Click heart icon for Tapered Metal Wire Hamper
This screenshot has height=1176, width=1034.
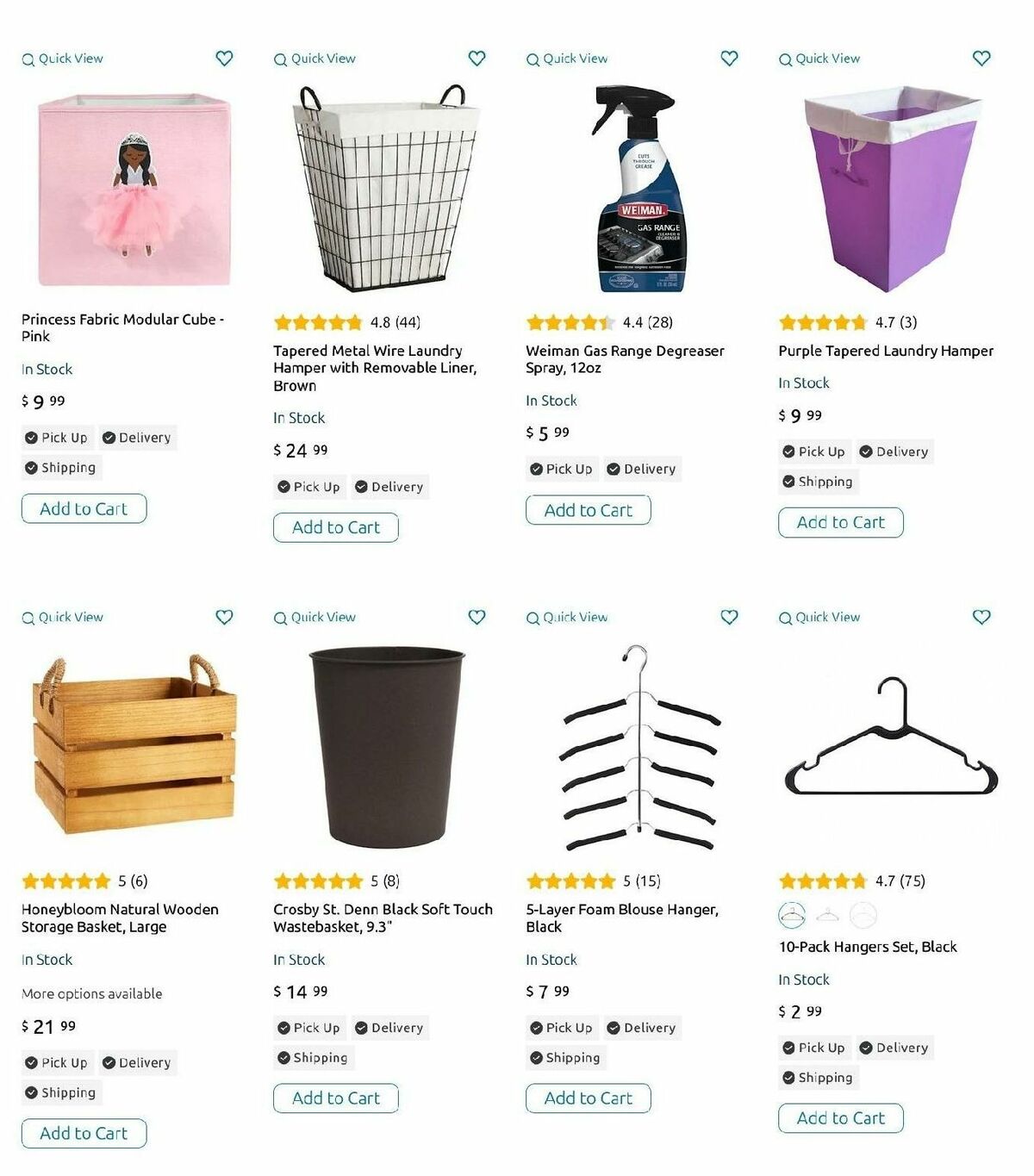(477, 59)
